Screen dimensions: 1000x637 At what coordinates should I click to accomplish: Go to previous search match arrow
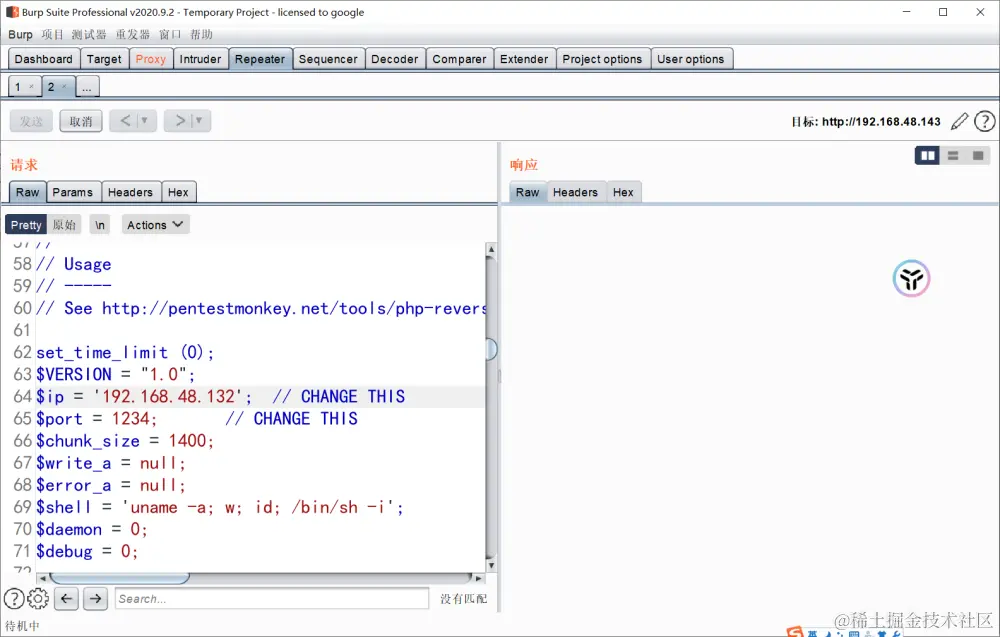point(66,599)
